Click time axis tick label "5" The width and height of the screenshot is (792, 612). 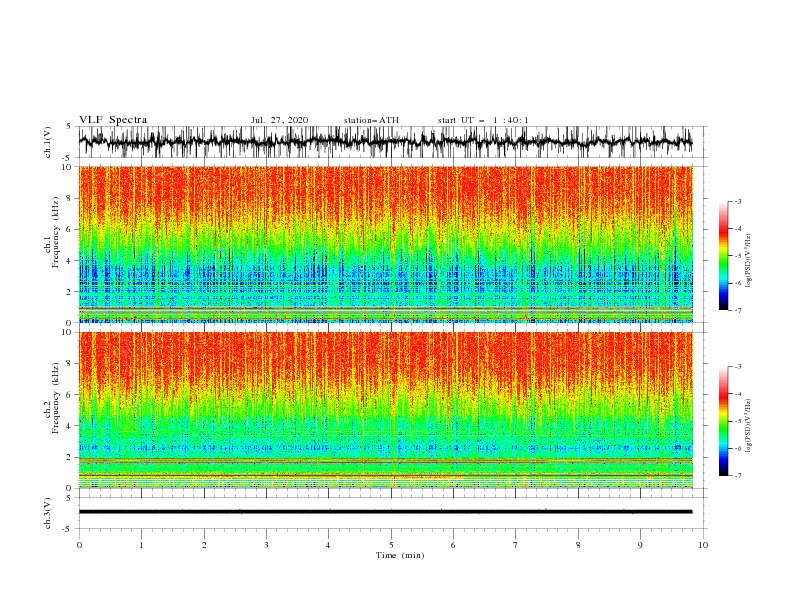pos(391,545)
